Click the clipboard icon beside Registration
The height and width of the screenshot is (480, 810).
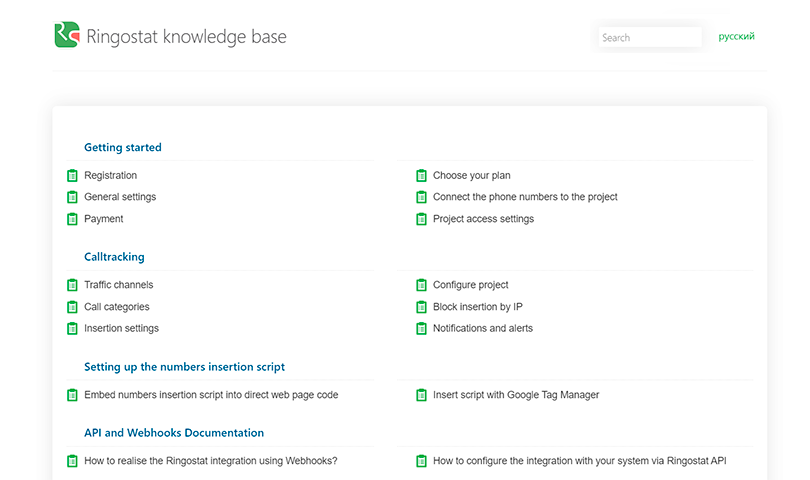(72, 176)
